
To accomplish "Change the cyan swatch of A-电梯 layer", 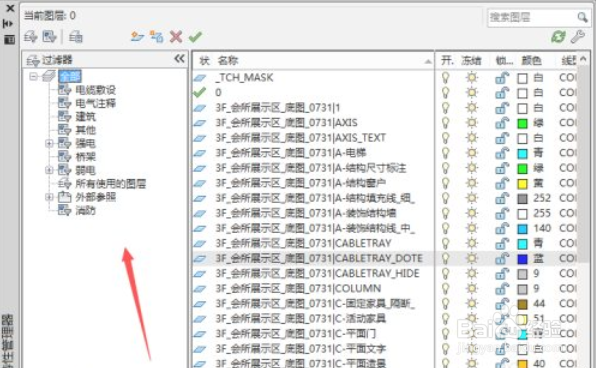I will point(523,154).
